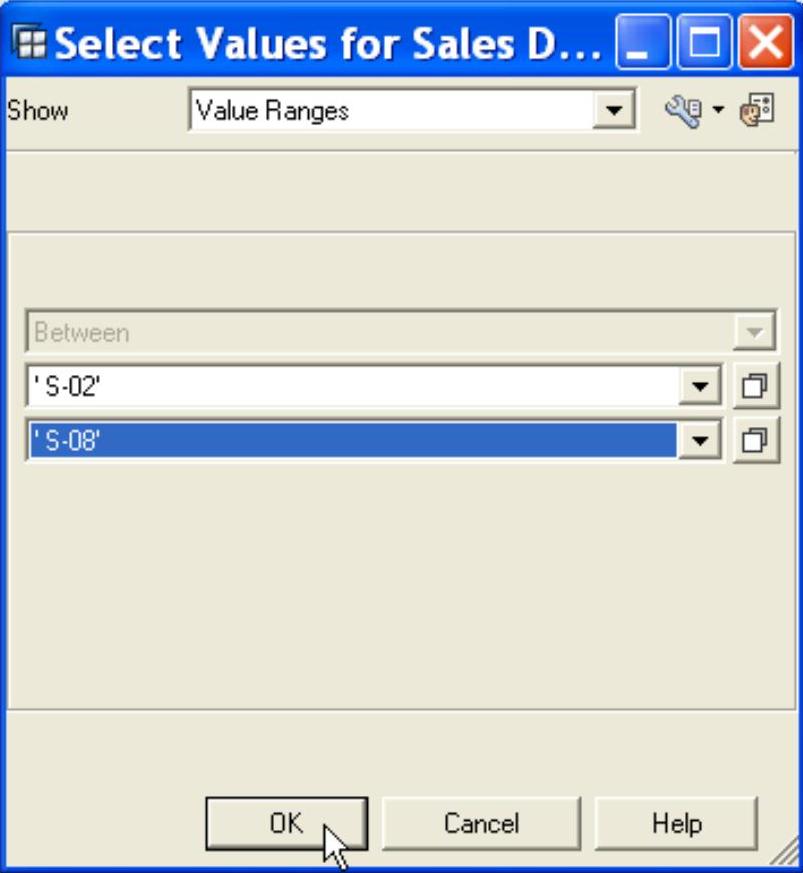Close the Select Values dialog
Screen dimensions: 803x873
click(x=764, y=45)
